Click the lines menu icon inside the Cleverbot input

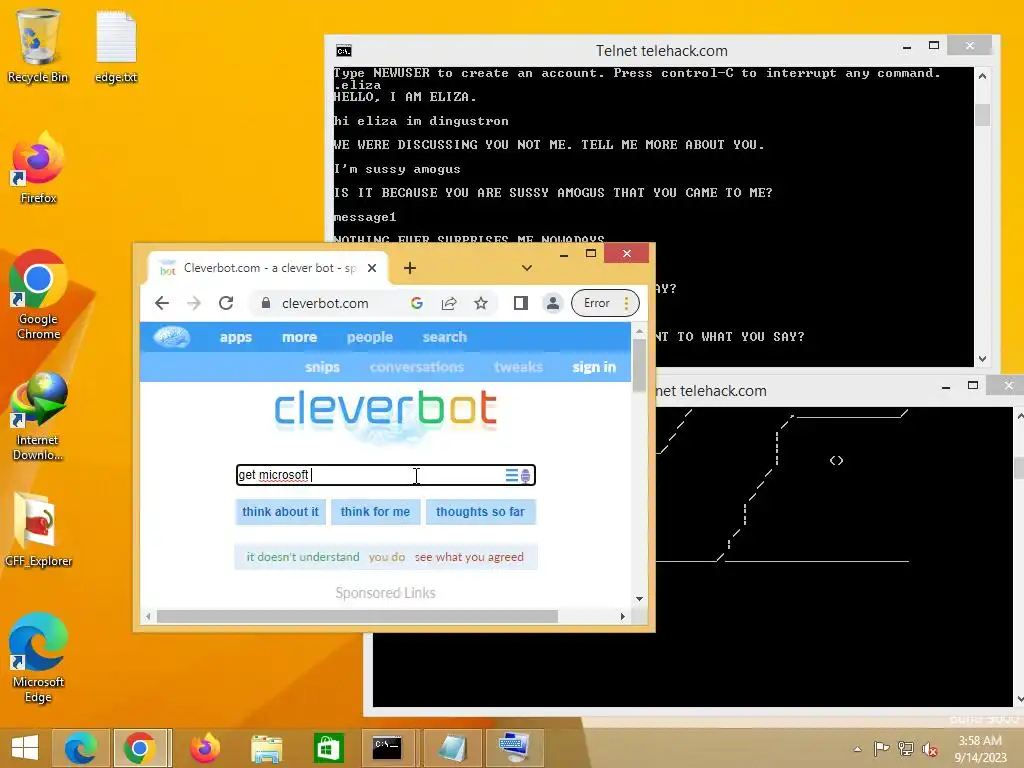512,475
